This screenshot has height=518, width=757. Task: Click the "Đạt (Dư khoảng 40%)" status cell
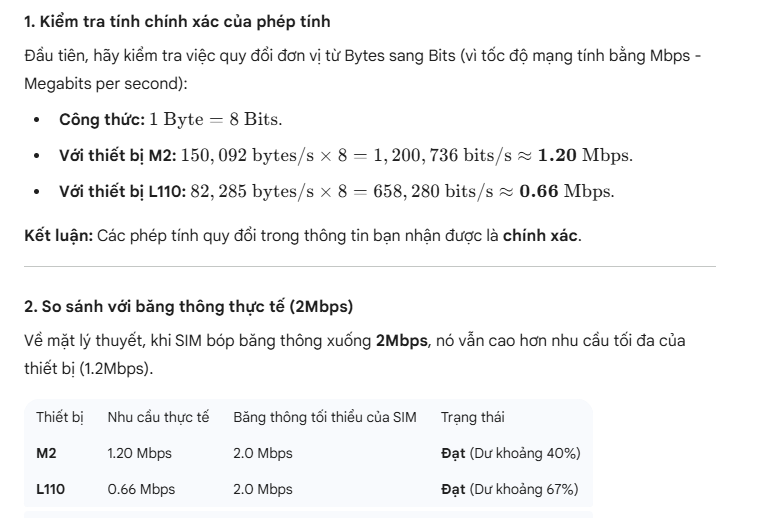tap(510, 453)
